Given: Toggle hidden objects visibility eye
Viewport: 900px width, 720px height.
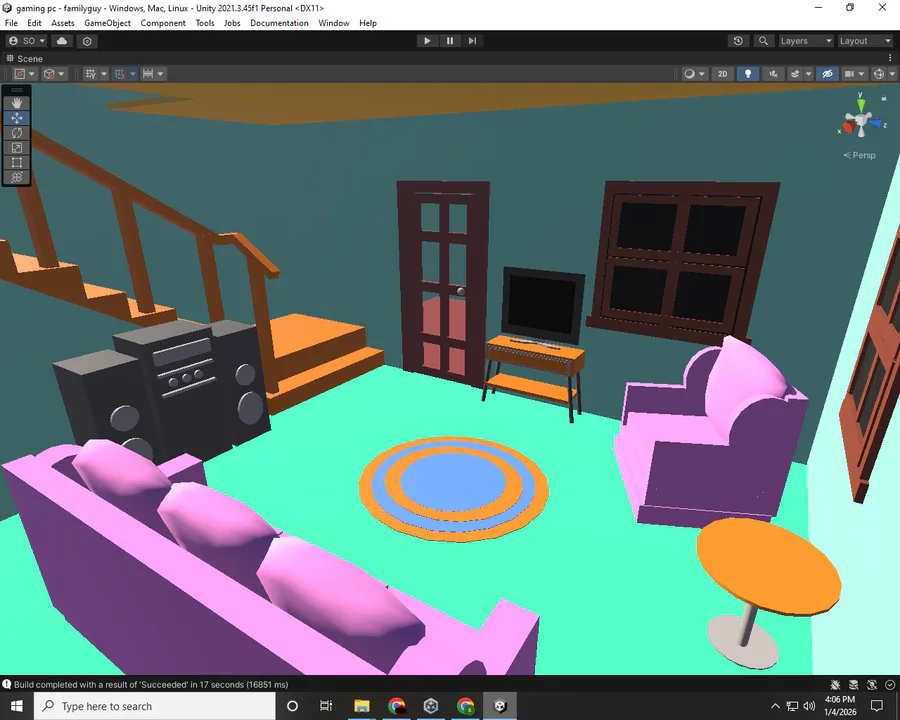Looking at the screenshot, I should 827,73.
